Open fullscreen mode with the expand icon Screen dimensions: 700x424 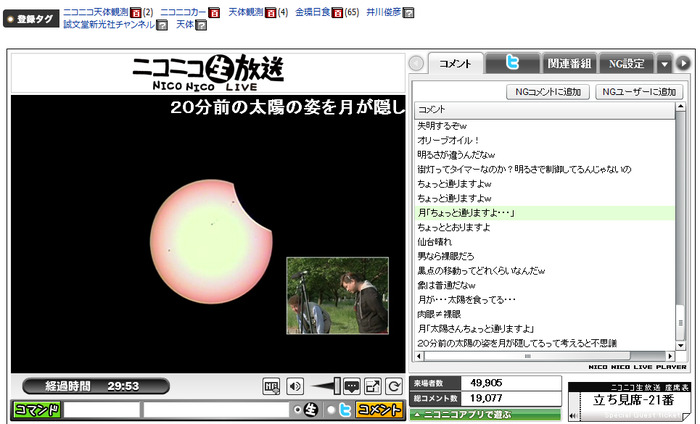[373, 387]
